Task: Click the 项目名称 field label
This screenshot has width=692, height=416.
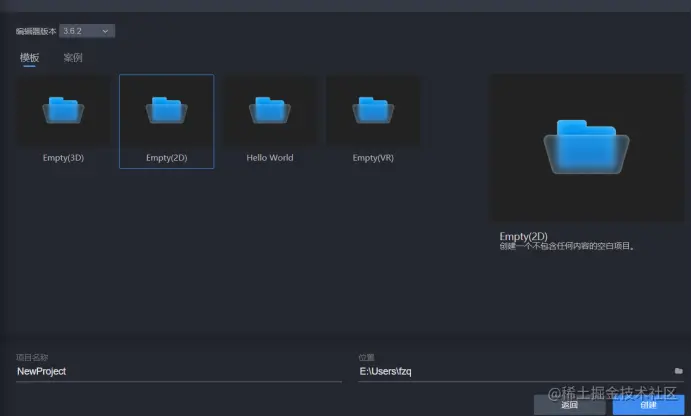Action: pos(32,357)
